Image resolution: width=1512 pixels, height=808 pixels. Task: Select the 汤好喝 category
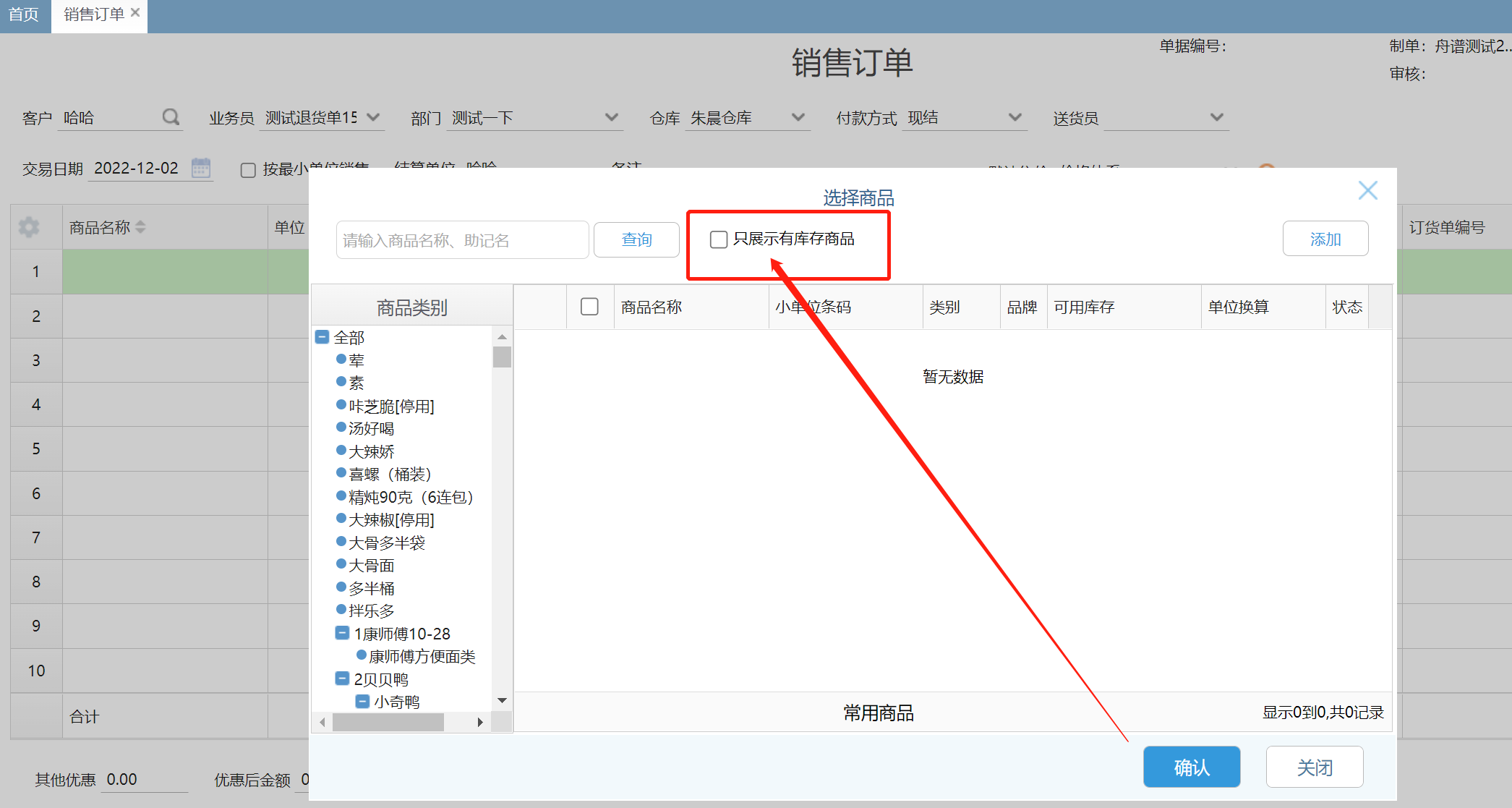(372, 429)
